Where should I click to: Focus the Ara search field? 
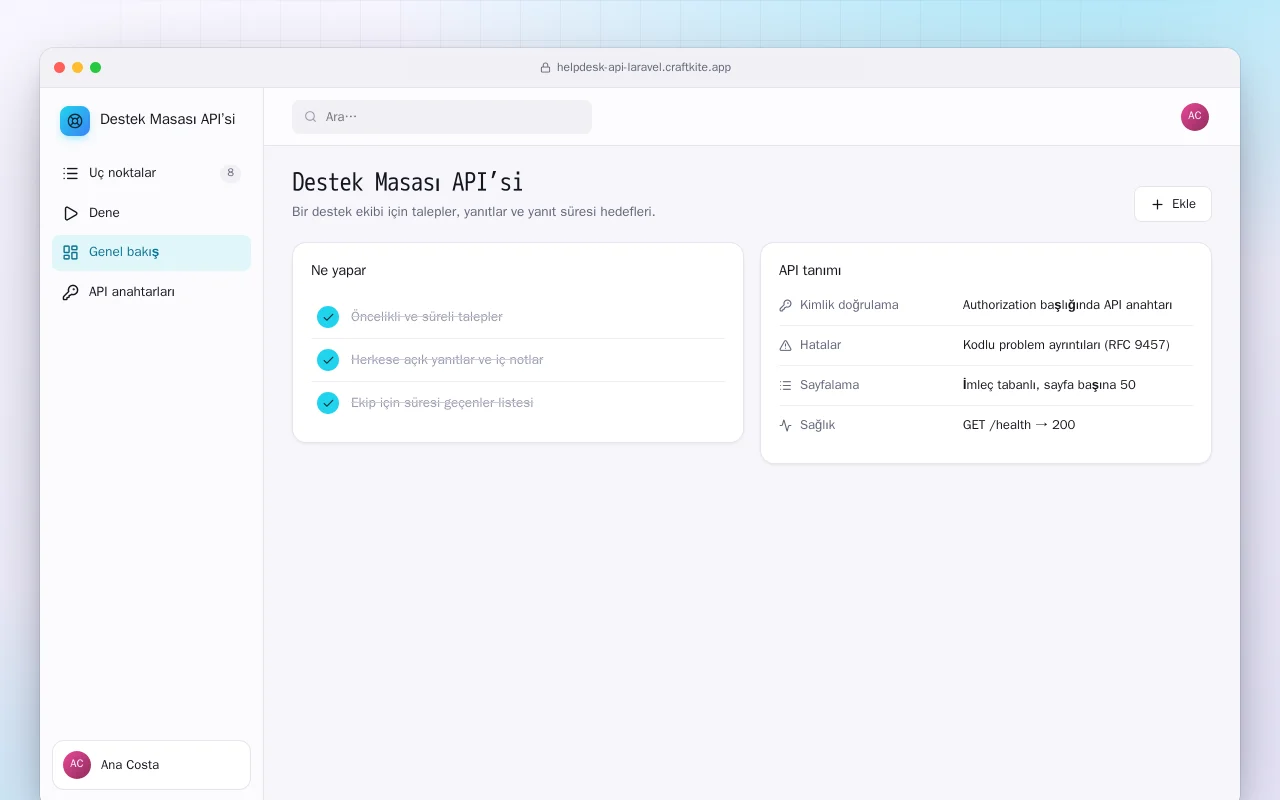(x=442, y=117)
